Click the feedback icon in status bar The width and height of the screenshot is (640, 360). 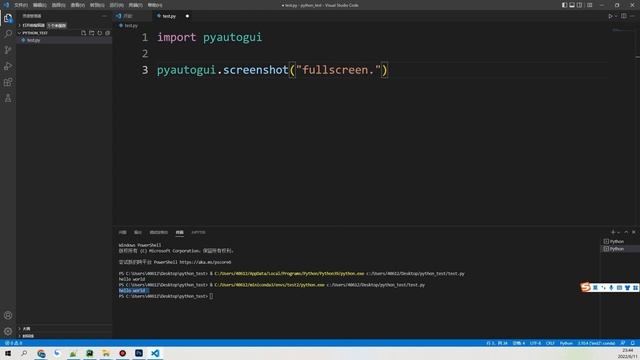click(x=623, y=343)
